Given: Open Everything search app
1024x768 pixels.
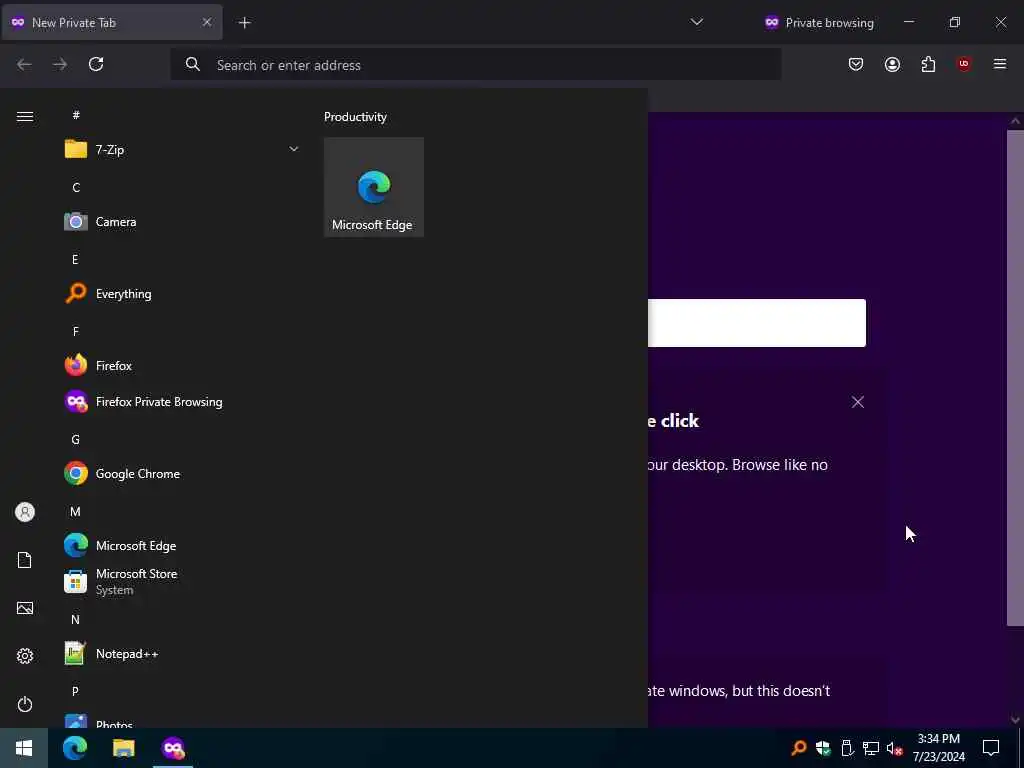Looking at the screenshot, I should click(x=182, y=294).
